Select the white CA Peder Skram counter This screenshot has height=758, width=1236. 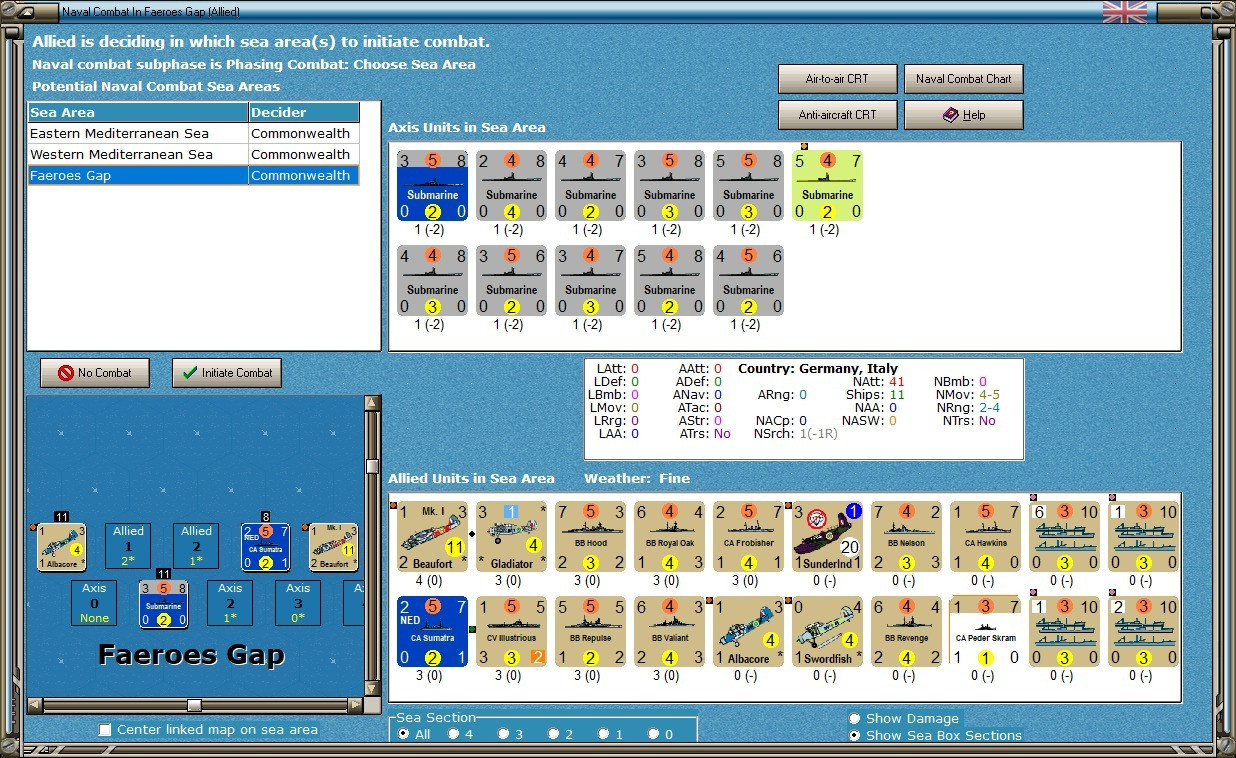[x=985, y=631]
